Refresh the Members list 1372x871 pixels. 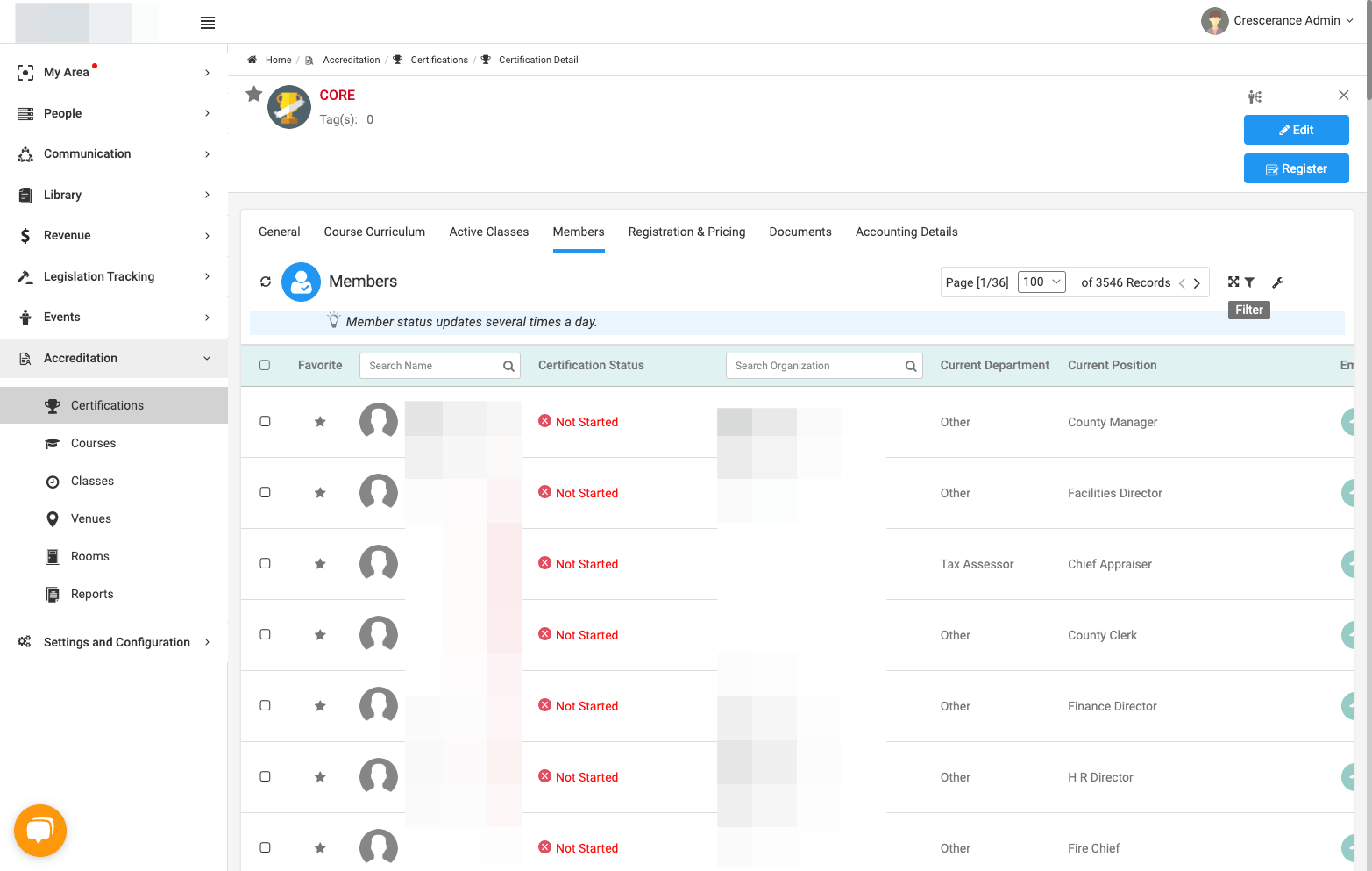(x=266, y=282)
